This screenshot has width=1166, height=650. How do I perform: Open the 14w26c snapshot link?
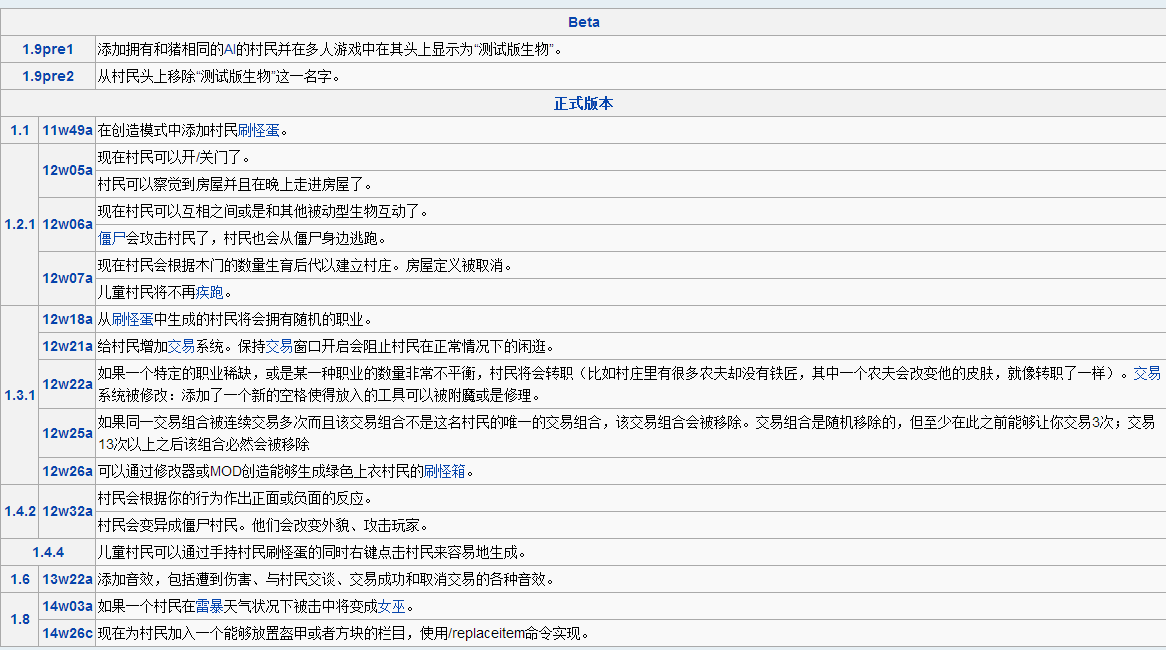tap(67, 633)
